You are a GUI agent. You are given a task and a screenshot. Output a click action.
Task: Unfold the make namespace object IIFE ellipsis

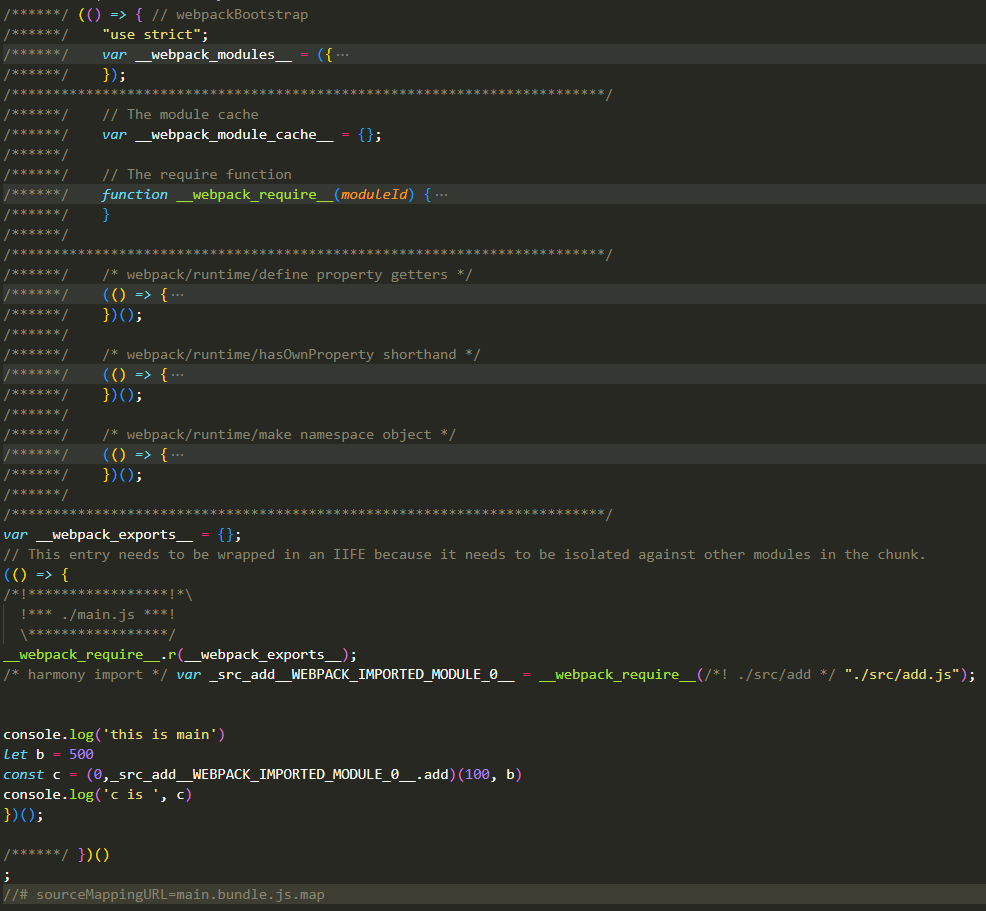pyautogui.click(x=178, y=455)
